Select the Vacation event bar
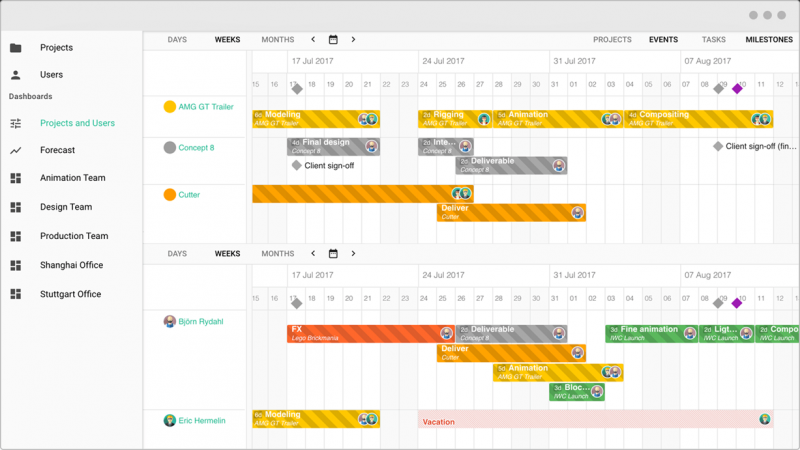 tap(595, 419)
